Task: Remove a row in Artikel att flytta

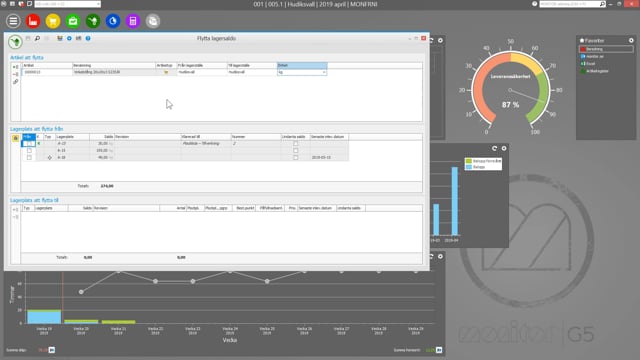Action: click(x=16, y=74)
